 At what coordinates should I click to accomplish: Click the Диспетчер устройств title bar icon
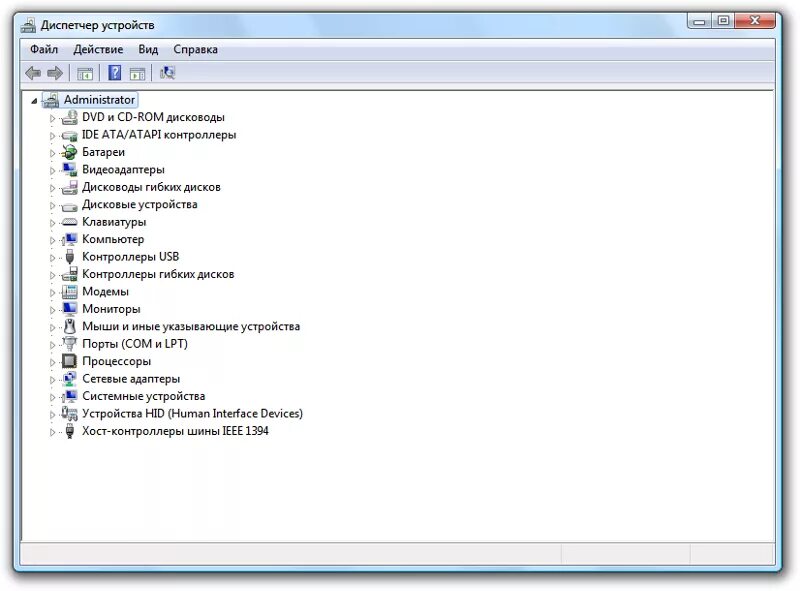29,25
